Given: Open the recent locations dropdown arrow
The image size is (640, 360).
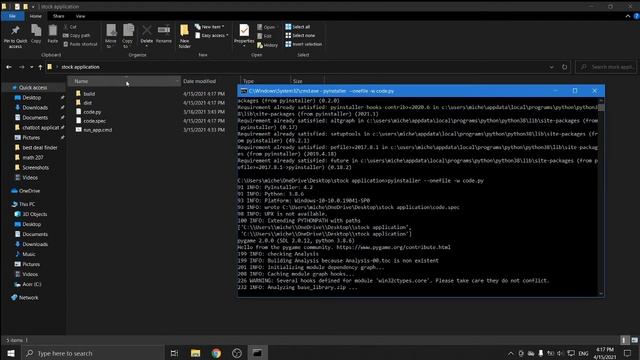Looking at the screenshot, I should click(31, 67).
